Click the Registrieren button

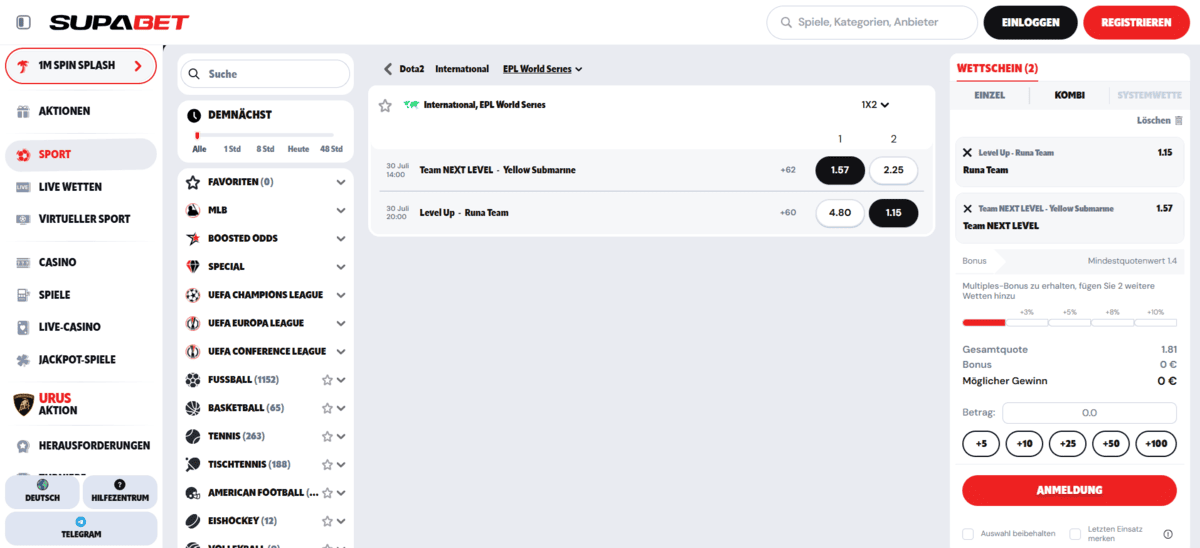point(1136,22)
